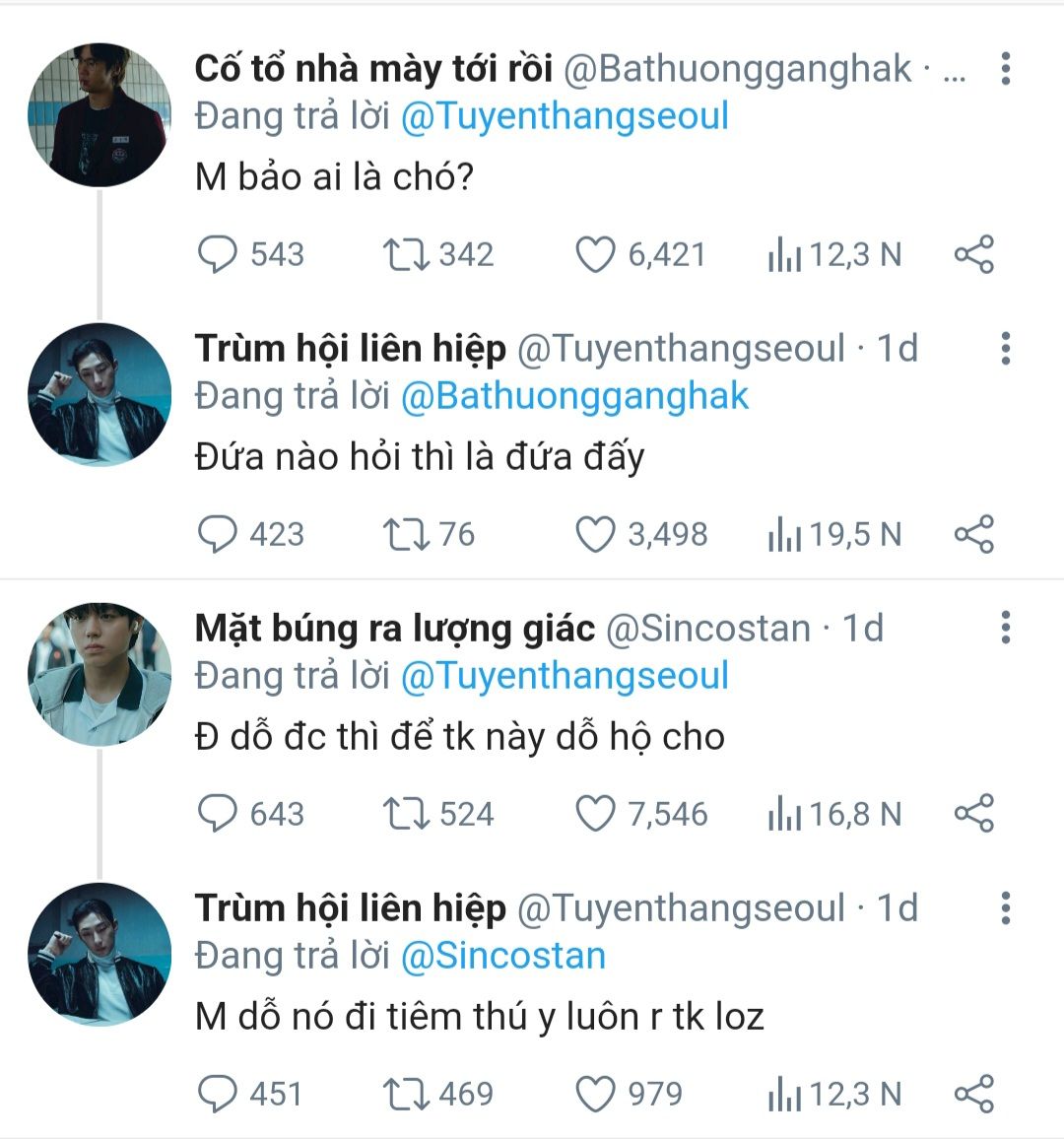This screenshot has width=1064, height=1139.
Task: Reply to "Đứa nào hỏi thì là đứa đấy"
Action: pyautogui.click(x=218, y=534)
